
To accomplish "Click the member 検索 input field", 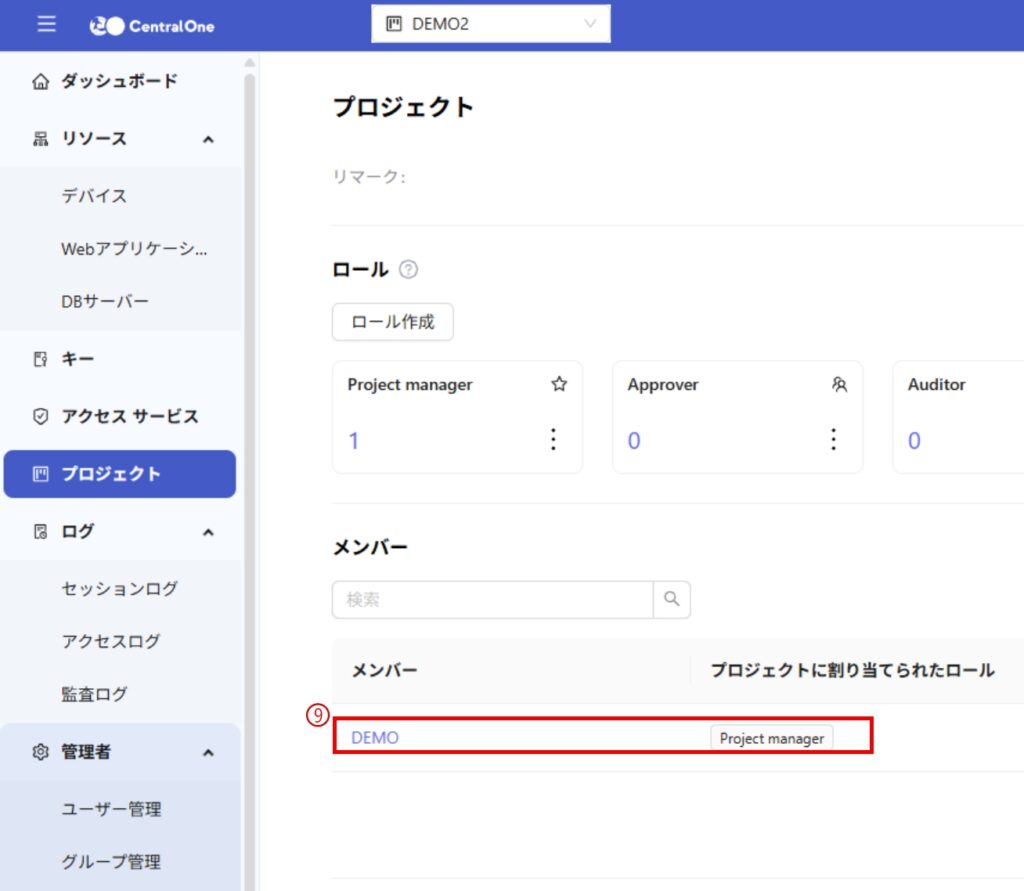I will [492, 600].
